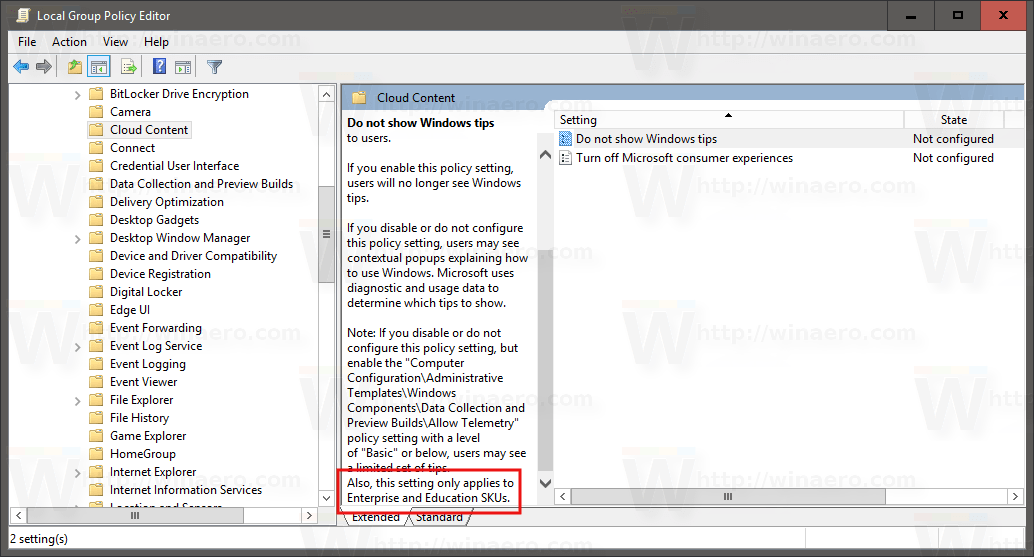This screenshot has height=557, width=1034.
Task: Click the tree pane vertical scrollbar thumb
Action: (x=326, y=234)
